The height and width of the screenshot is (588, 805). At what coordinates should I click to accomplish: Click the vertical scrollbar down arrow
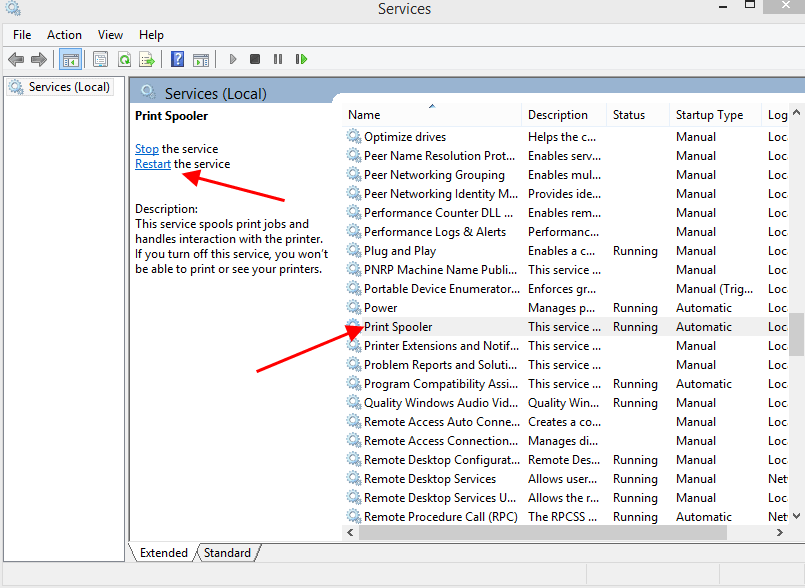pos(796,516)
